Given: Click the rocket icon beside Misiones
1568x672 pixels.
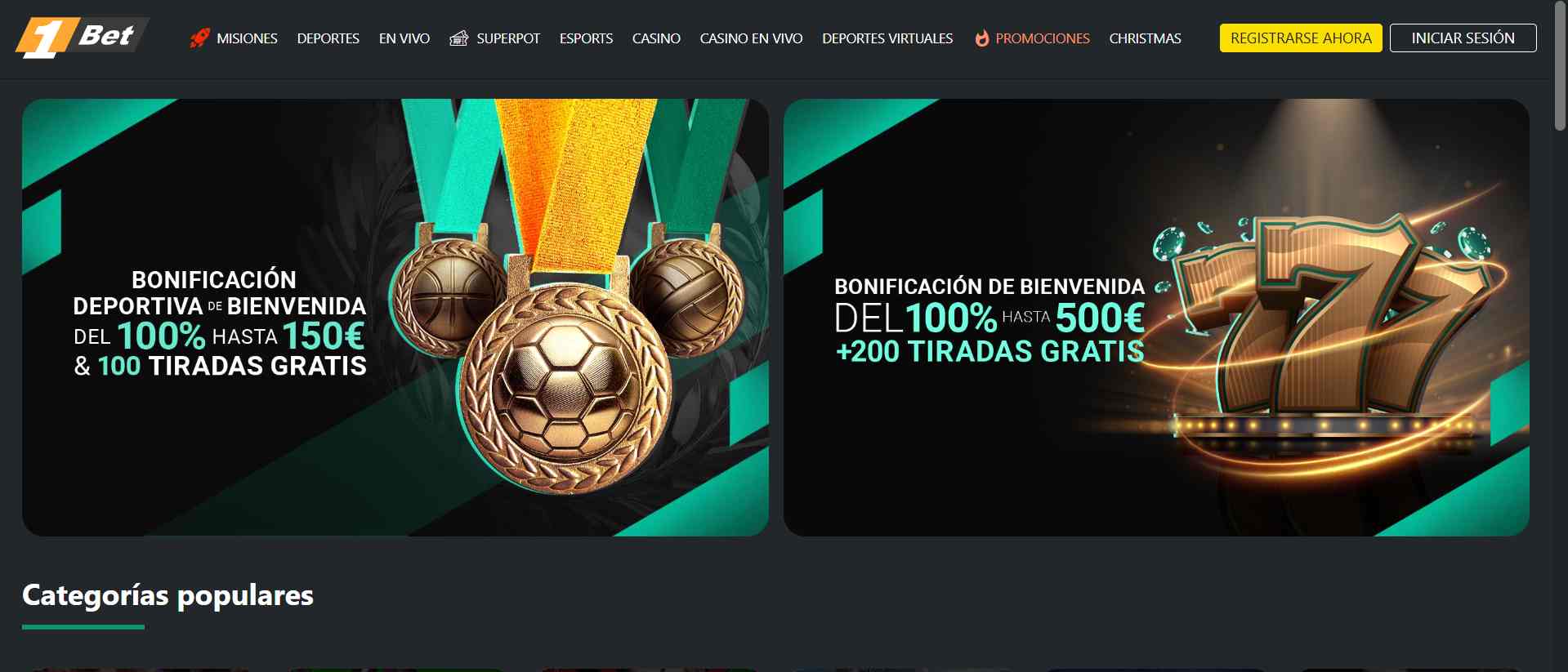Looking at the screenshot, I should coord(199,38).
